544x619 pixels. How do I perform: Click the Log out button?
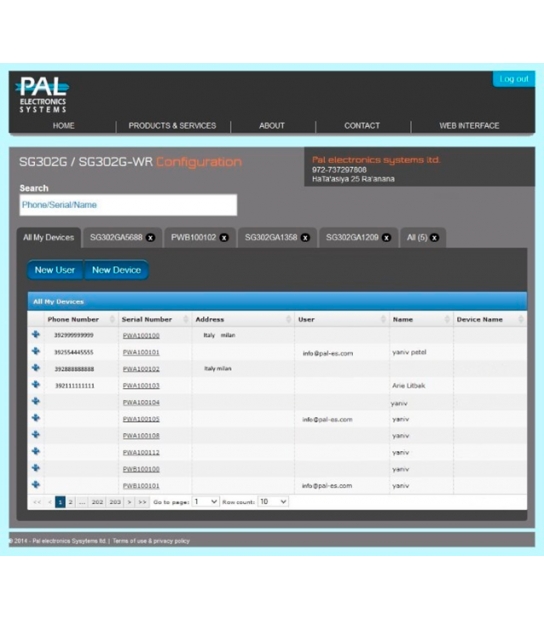pos(514,79)
